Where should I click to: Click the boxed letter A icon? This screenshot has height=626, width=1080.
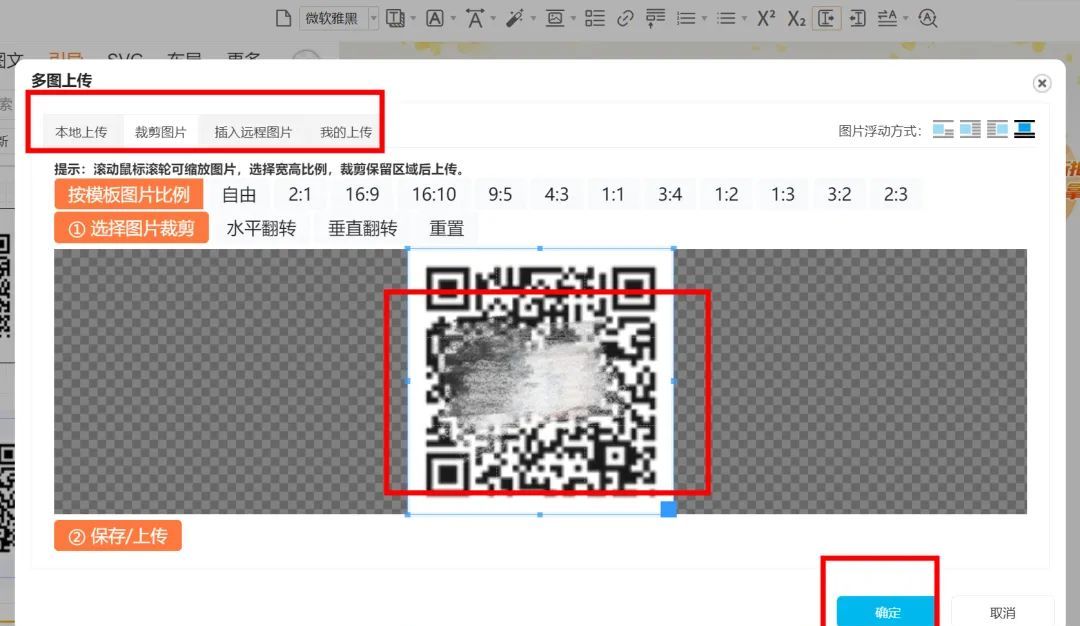[435, 18]
